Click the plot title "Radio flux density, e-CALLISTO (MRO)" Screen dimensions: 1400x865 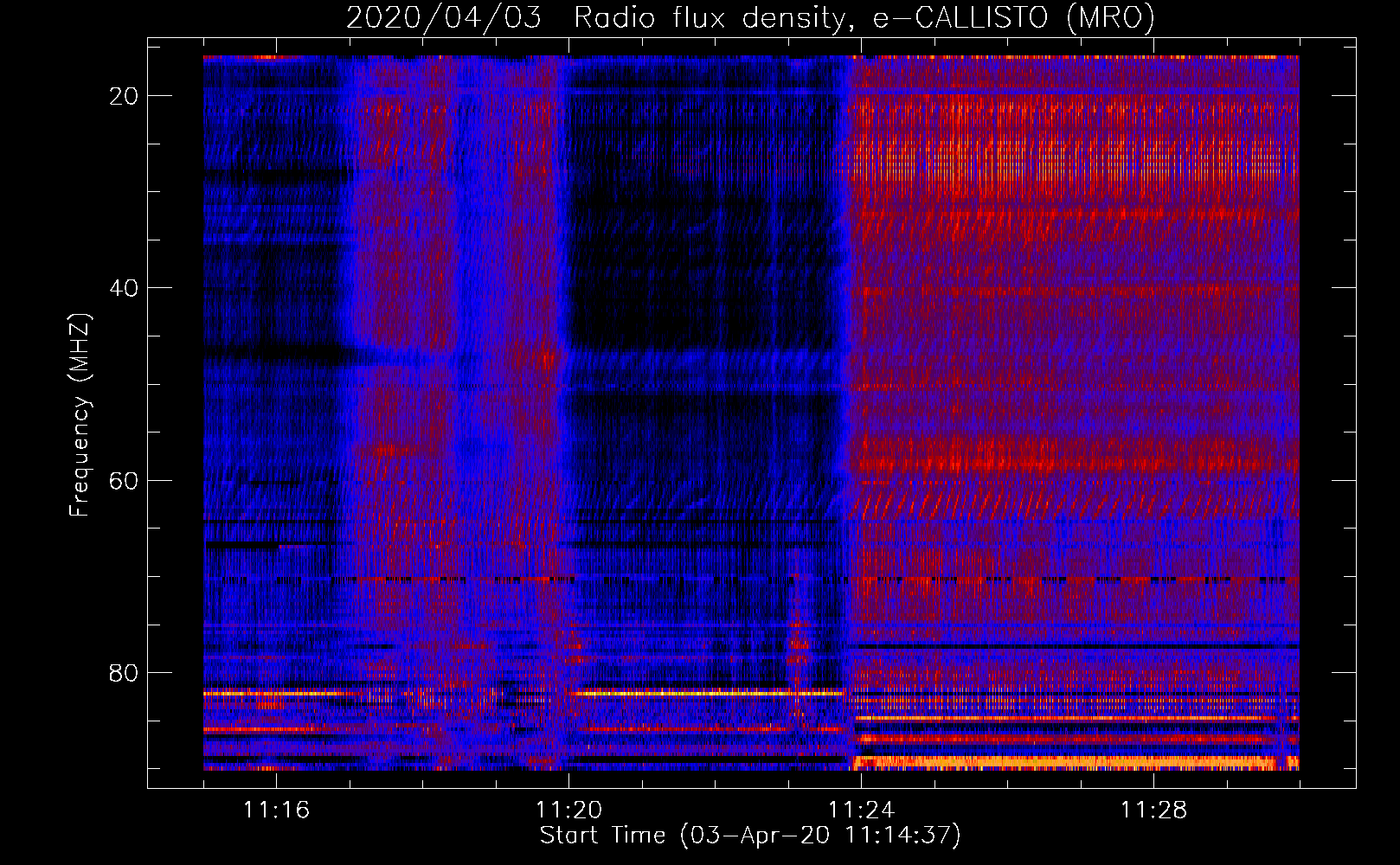(864, 17)
